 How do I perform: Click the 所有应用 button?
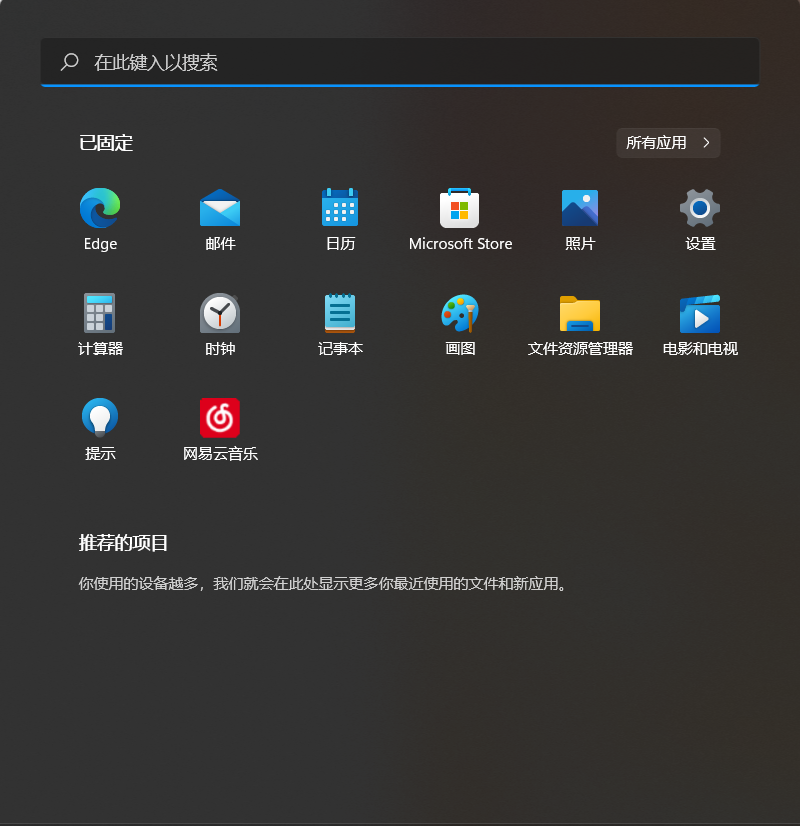668,143
